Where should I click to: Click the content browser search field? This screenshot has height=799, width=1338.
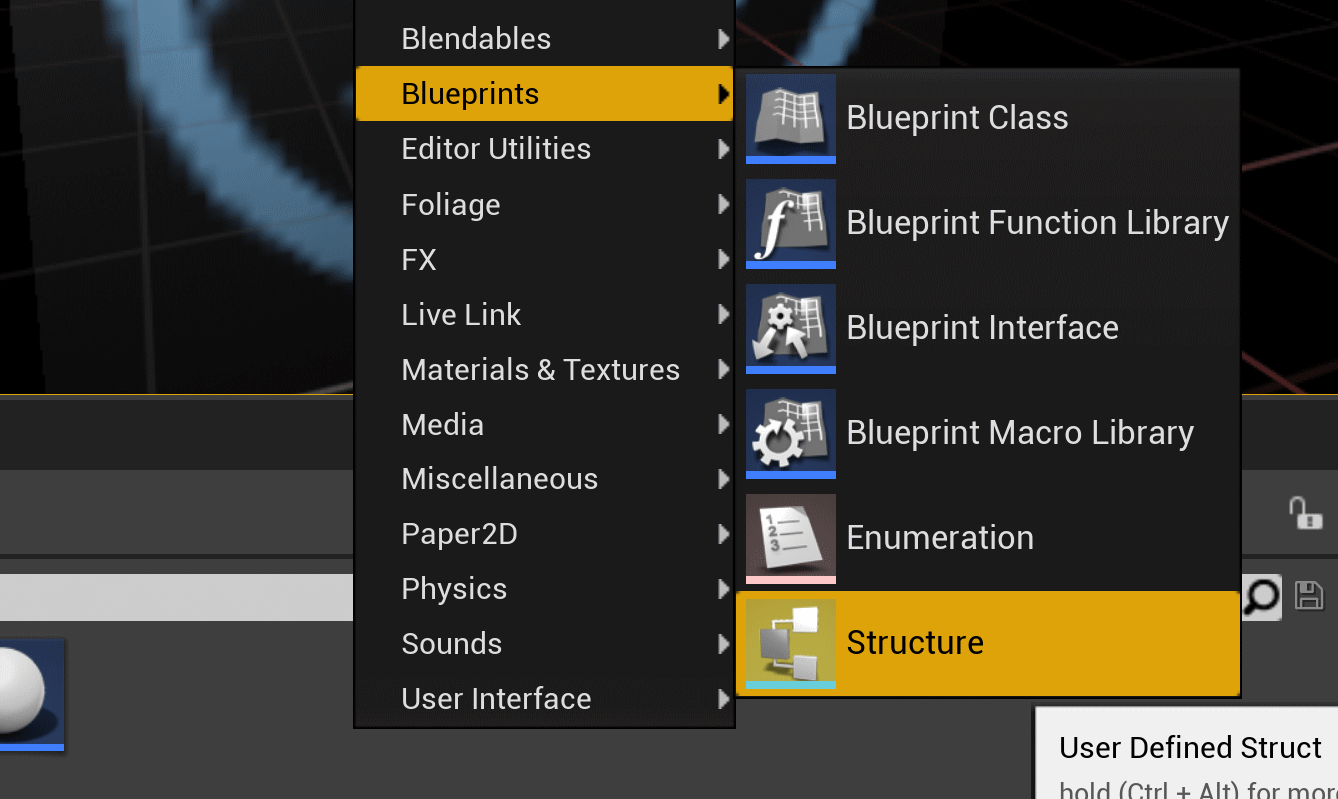pyautogui.click(x=177, y=597)
